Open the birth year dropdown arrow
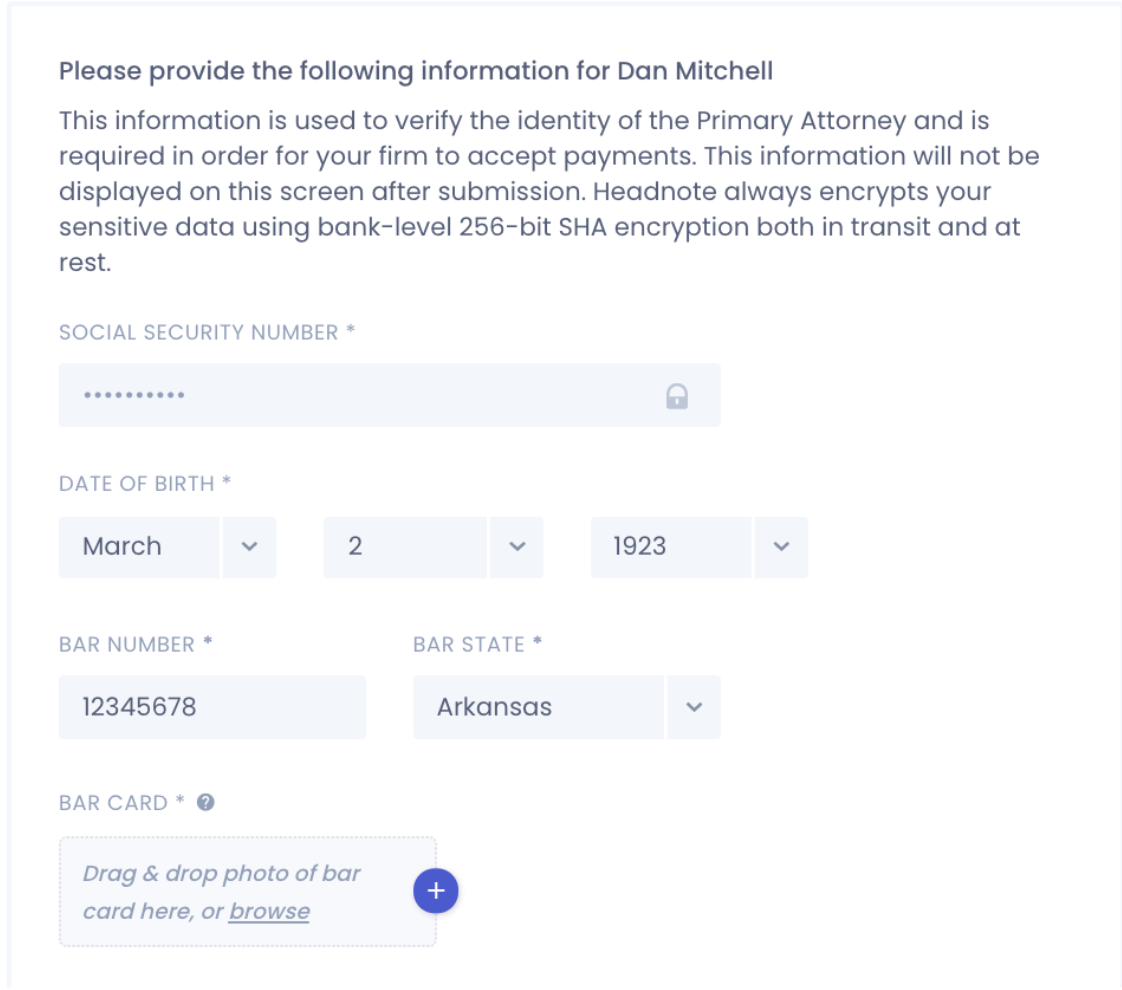This screenshot has width=1122, height=990. coord(782,546)
